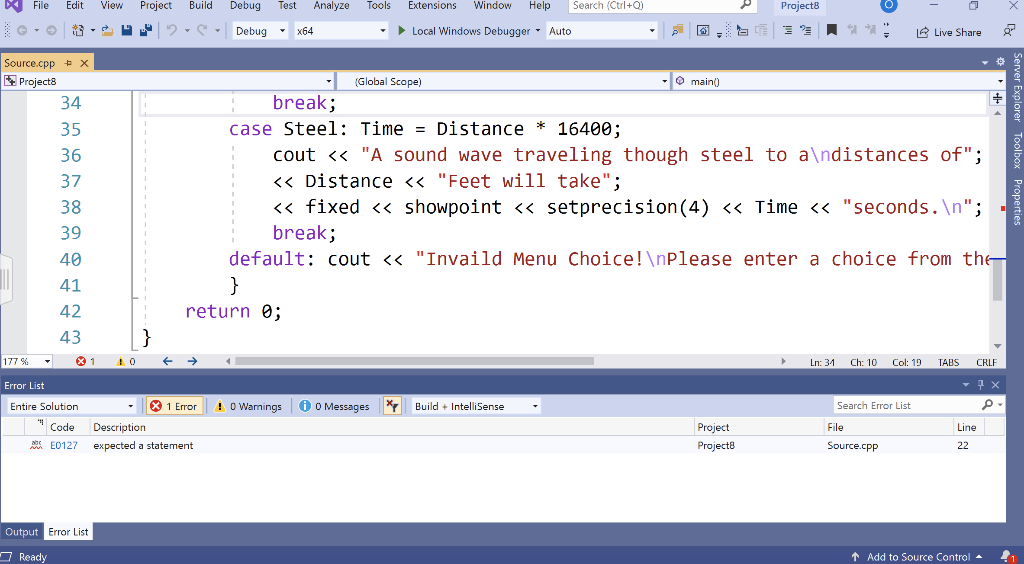
Task: Open the Project8 navigation dropdown
Action: tap(168, 81)
